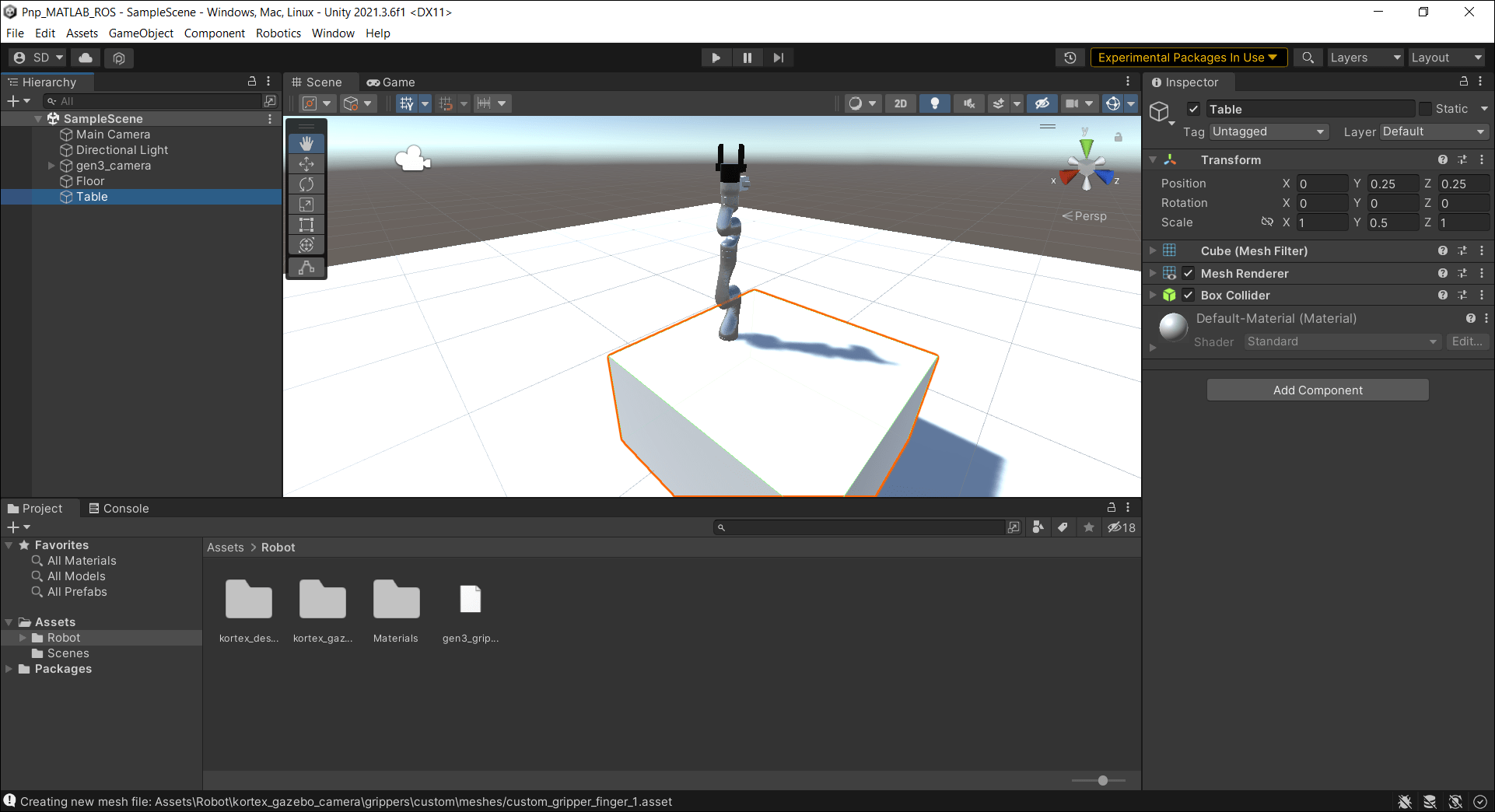Enable the Static flag for Table
This screenshot has width=1495, height=812.
[x=1426, y=108]
